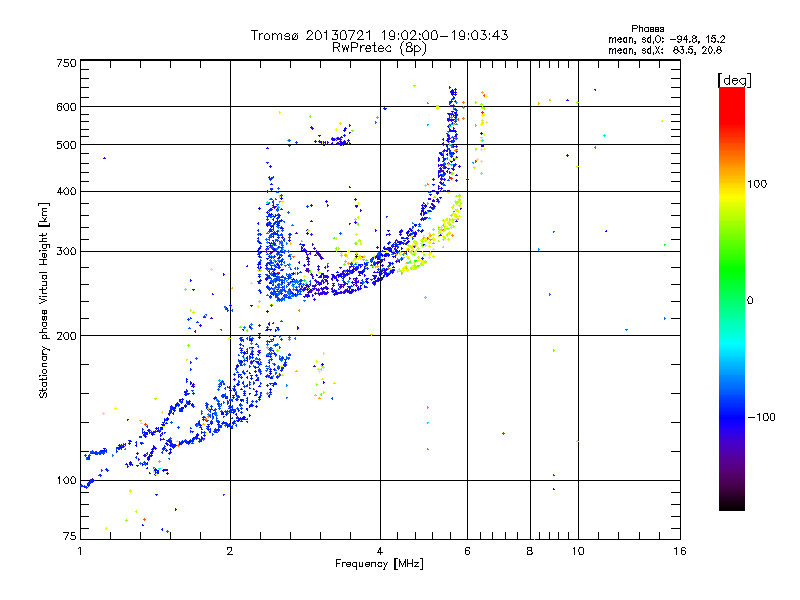Click the x-axis tick label '2'

click(230, 551)
